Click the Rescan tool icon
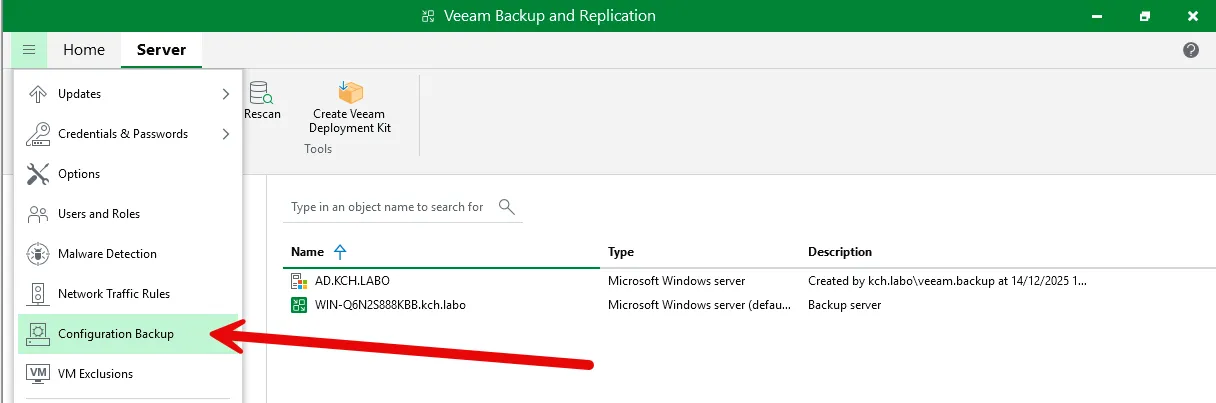The height and width of the screenshot is (403, 1216). tap(262, 94)
